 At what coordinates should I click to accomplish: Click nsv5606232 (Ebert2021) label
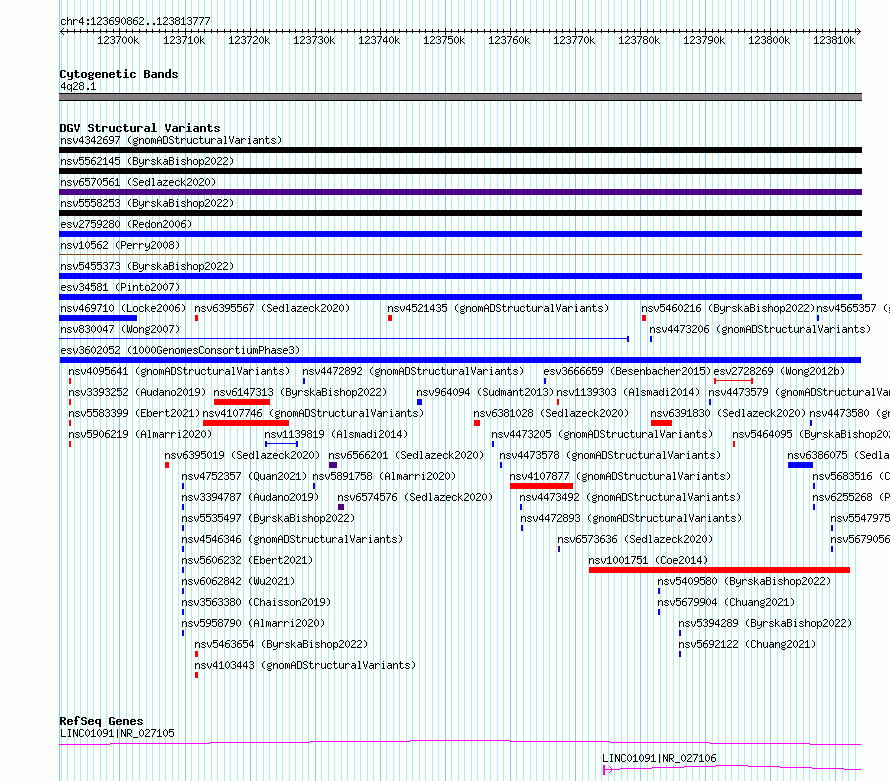[x=247, y=560]
